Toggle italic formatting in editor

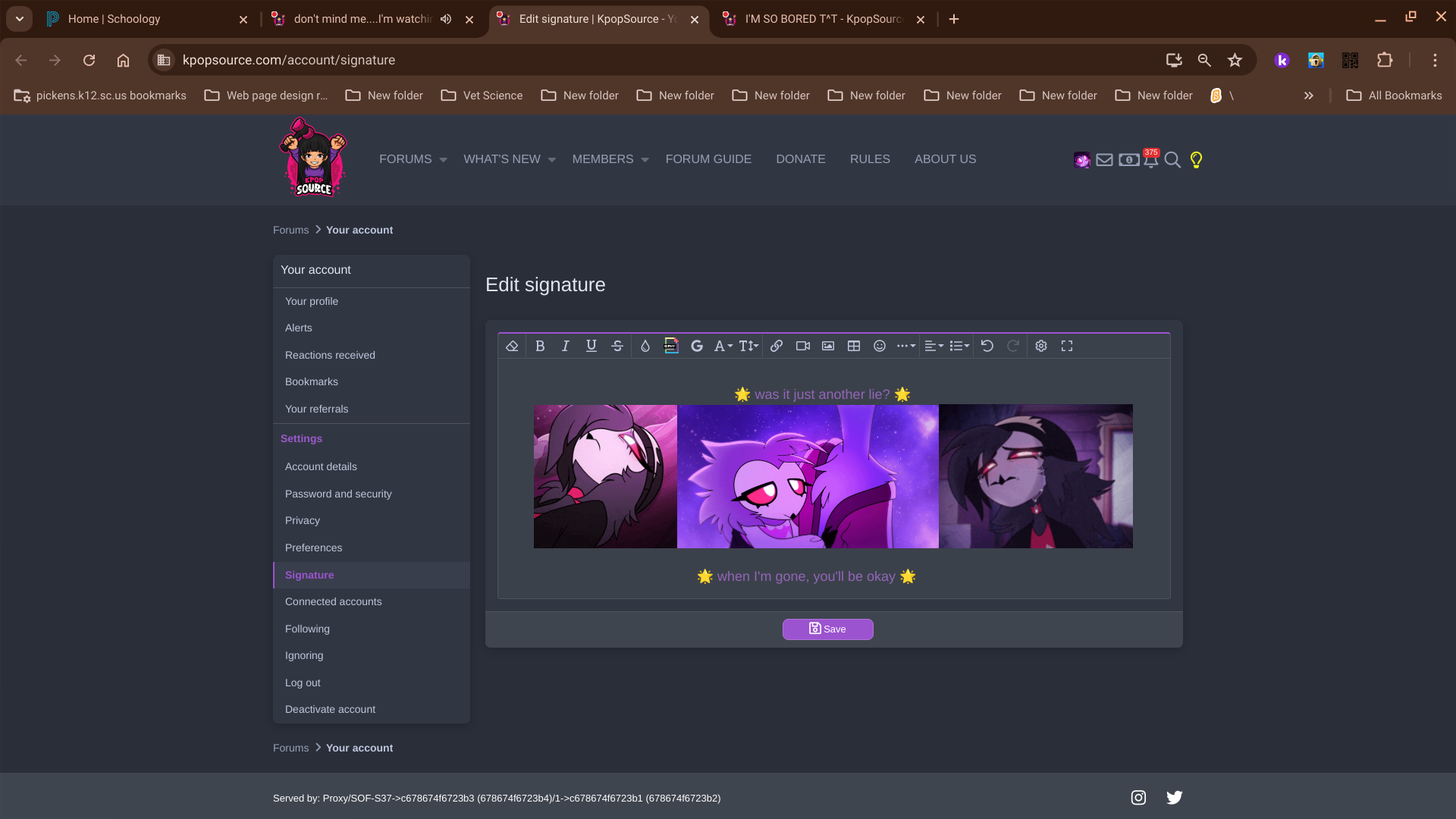(x=566, y=346)
